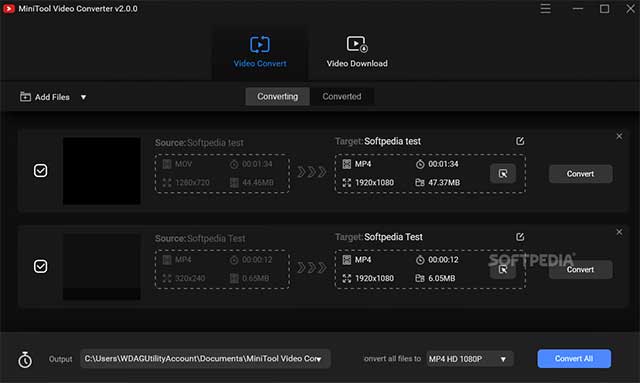Show the Converting list tab
The image size is (640, 383).
[278, 97]
